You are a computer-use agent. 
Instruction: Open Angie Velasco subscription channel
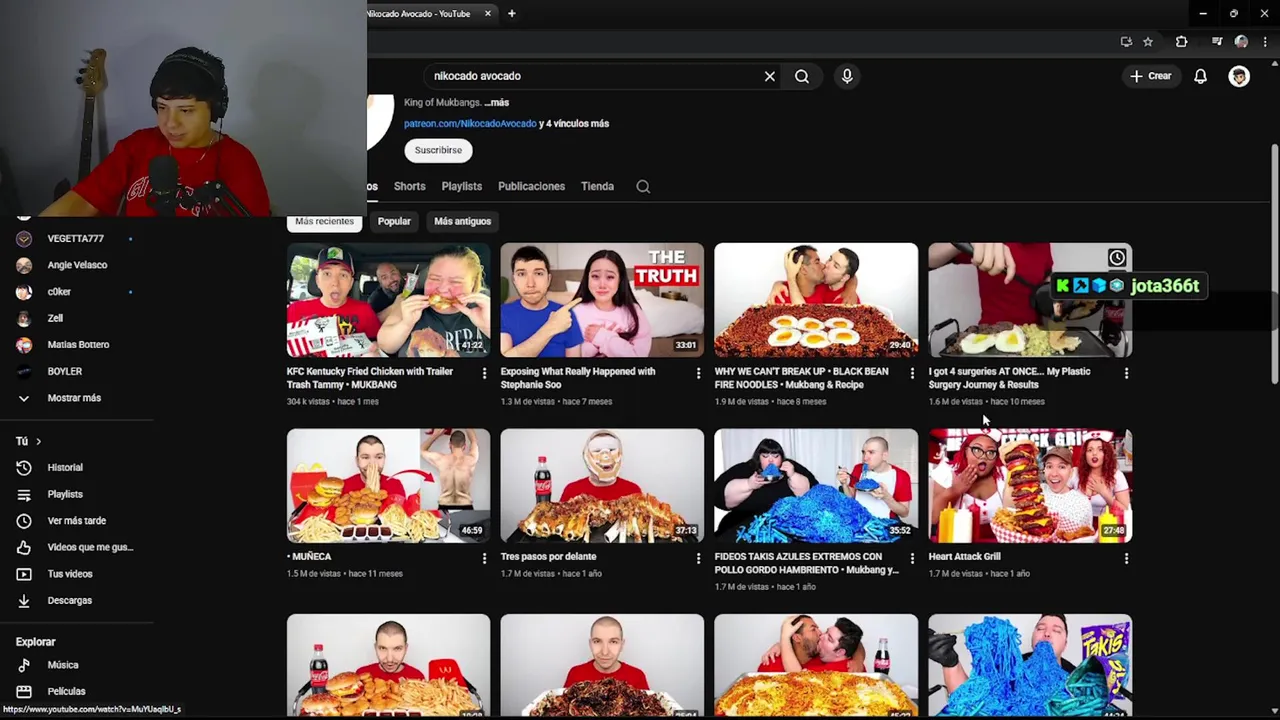coord(77,265)
